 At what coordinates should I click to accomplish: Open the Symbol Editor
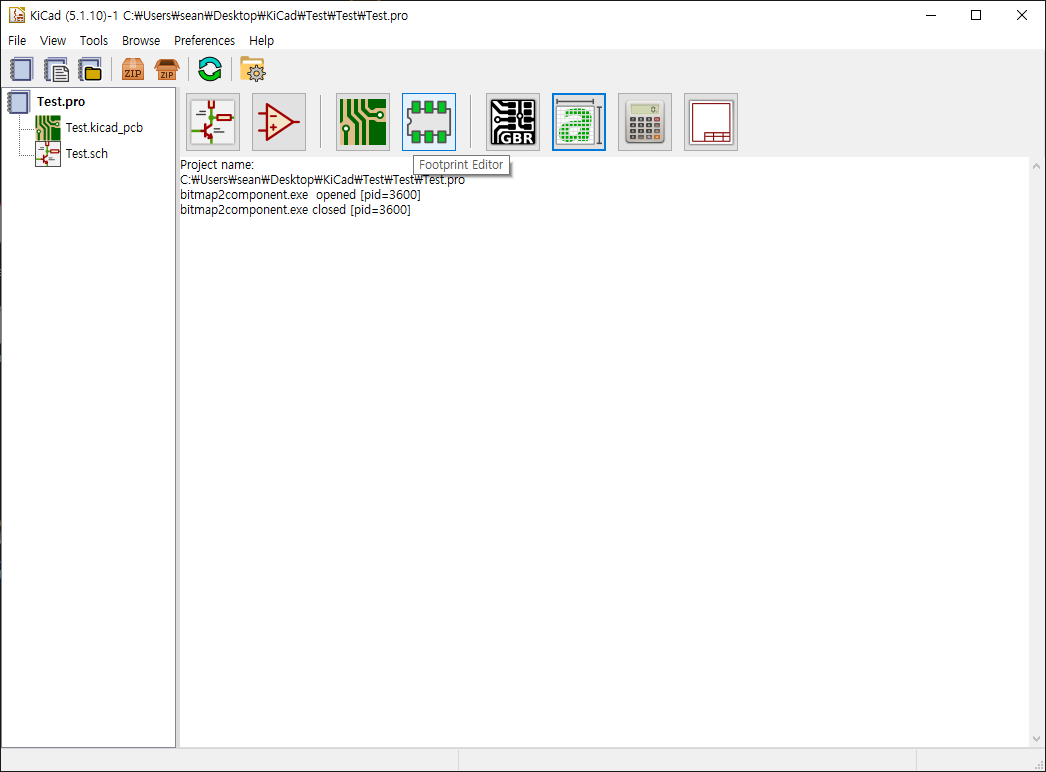279,122
